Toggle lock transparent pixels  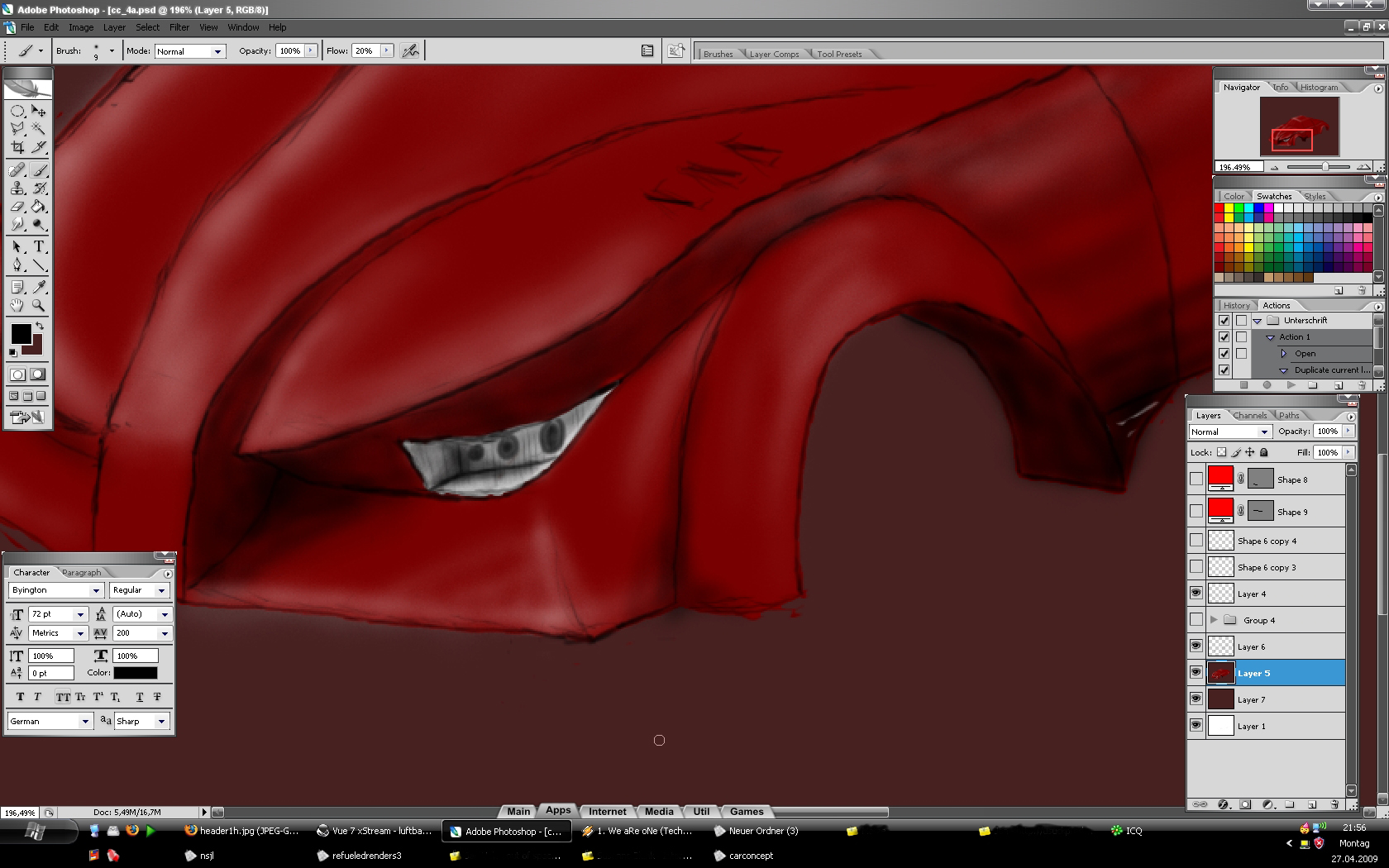click(x=1221, y=452)
